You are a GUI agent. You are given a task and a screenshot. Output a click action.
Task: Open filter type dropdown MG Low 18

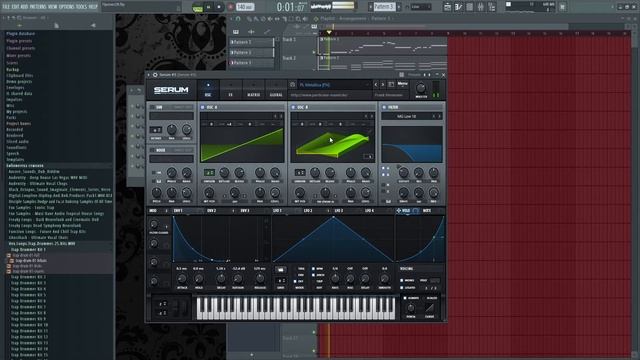pos(407,116)
